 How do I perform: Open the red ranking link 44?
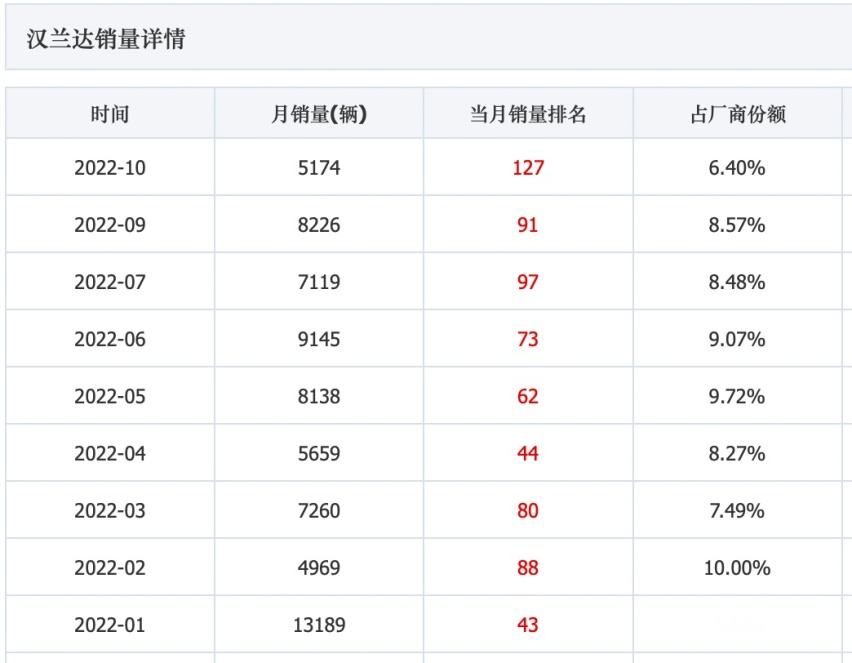528,453
